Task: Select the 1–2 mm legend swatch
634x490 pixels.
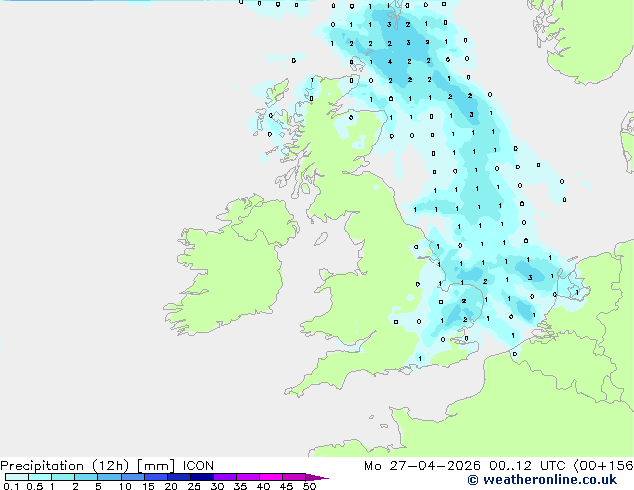Action: 63,477
